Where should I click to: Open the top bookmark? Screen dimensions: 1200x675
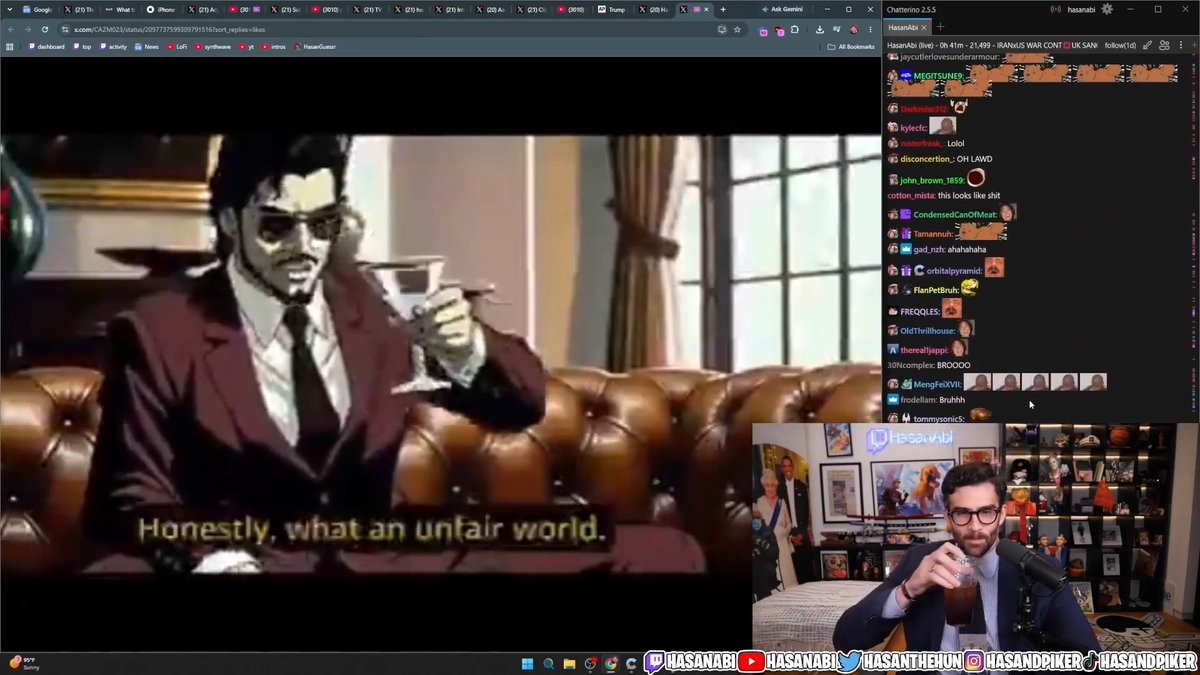pos(82,46)
